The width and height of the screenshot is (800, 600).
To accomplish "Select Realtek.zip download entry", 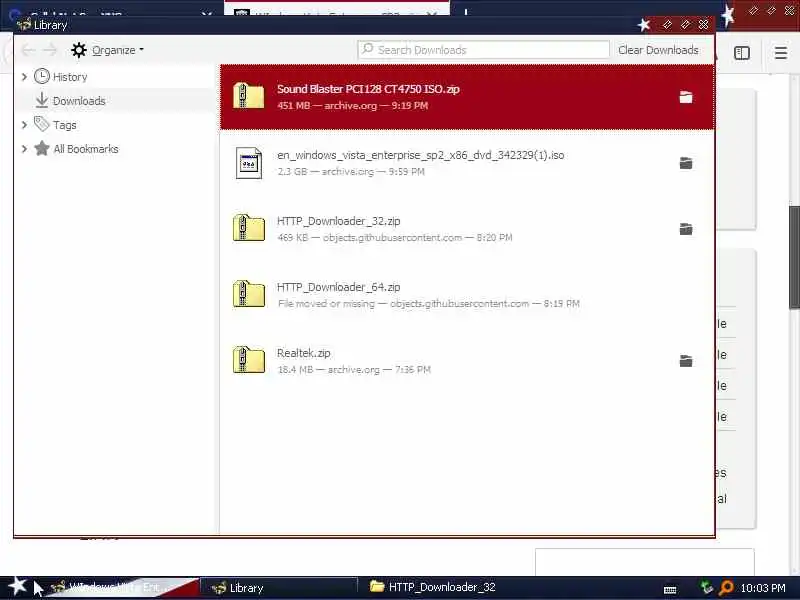I will [x=467, y=361].
